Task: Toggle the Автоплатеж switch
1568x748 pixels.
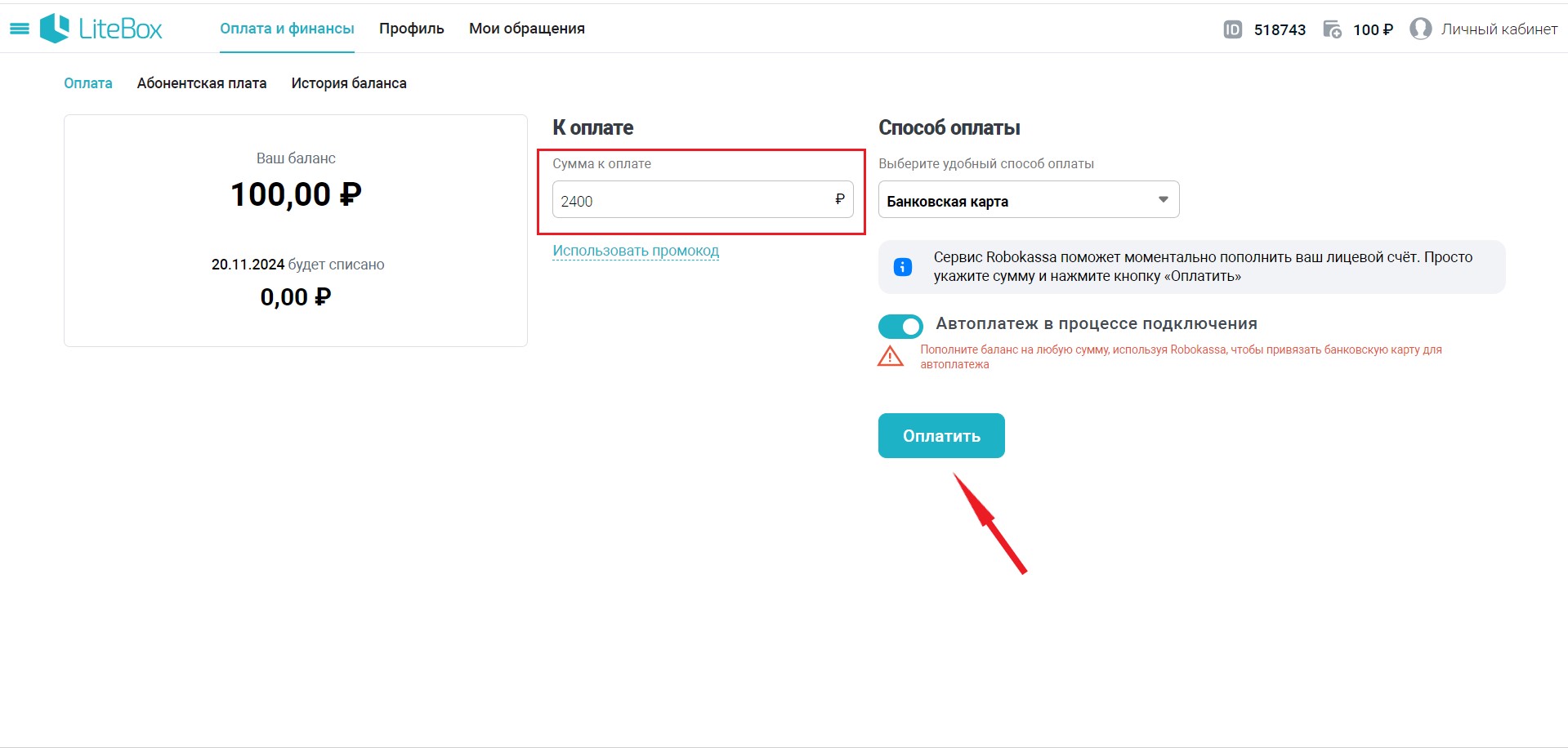Action: pyautogui.click(x=900, y=326)
